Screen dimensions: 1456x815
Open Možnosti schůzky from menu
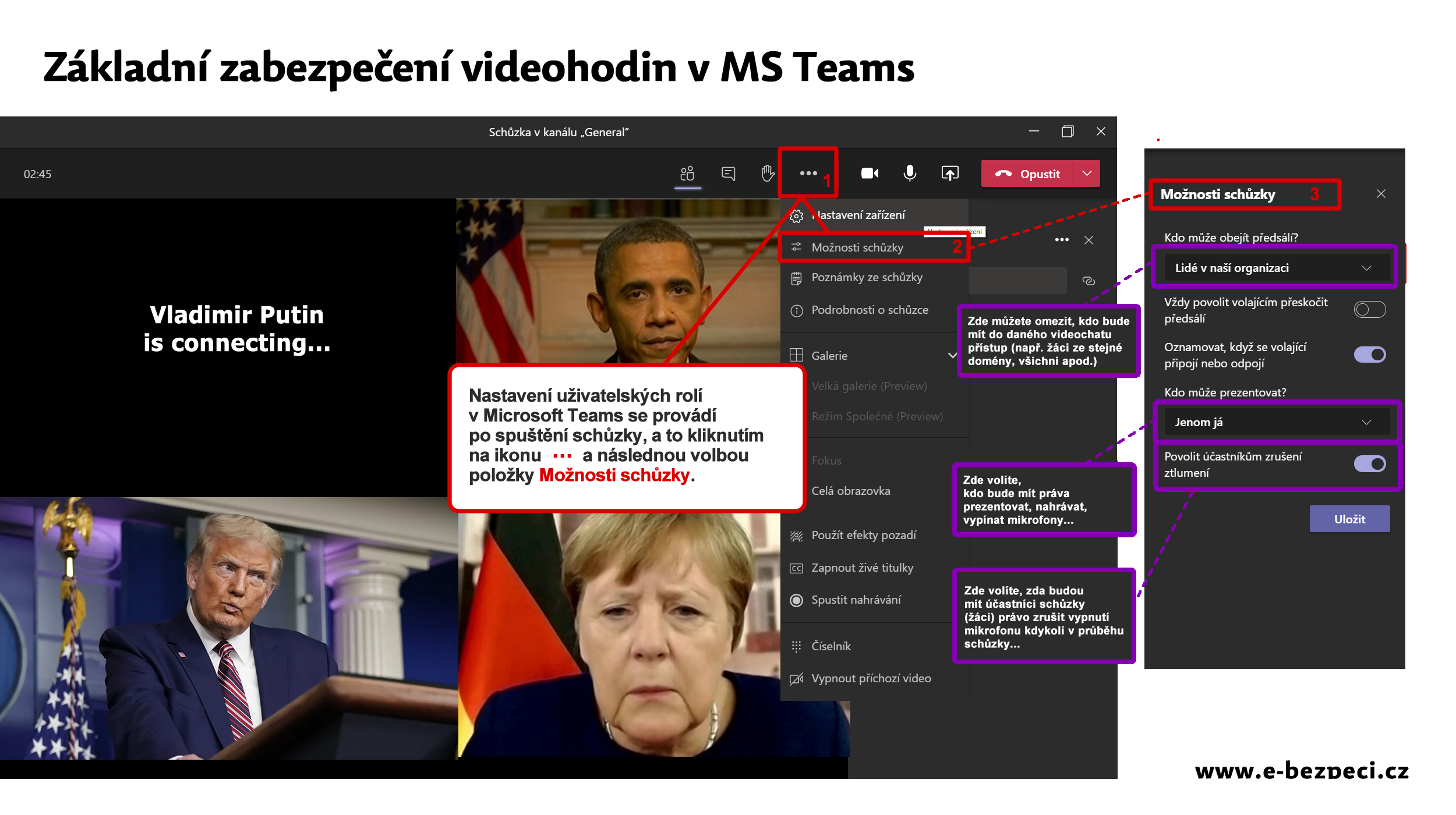[874, 247]
